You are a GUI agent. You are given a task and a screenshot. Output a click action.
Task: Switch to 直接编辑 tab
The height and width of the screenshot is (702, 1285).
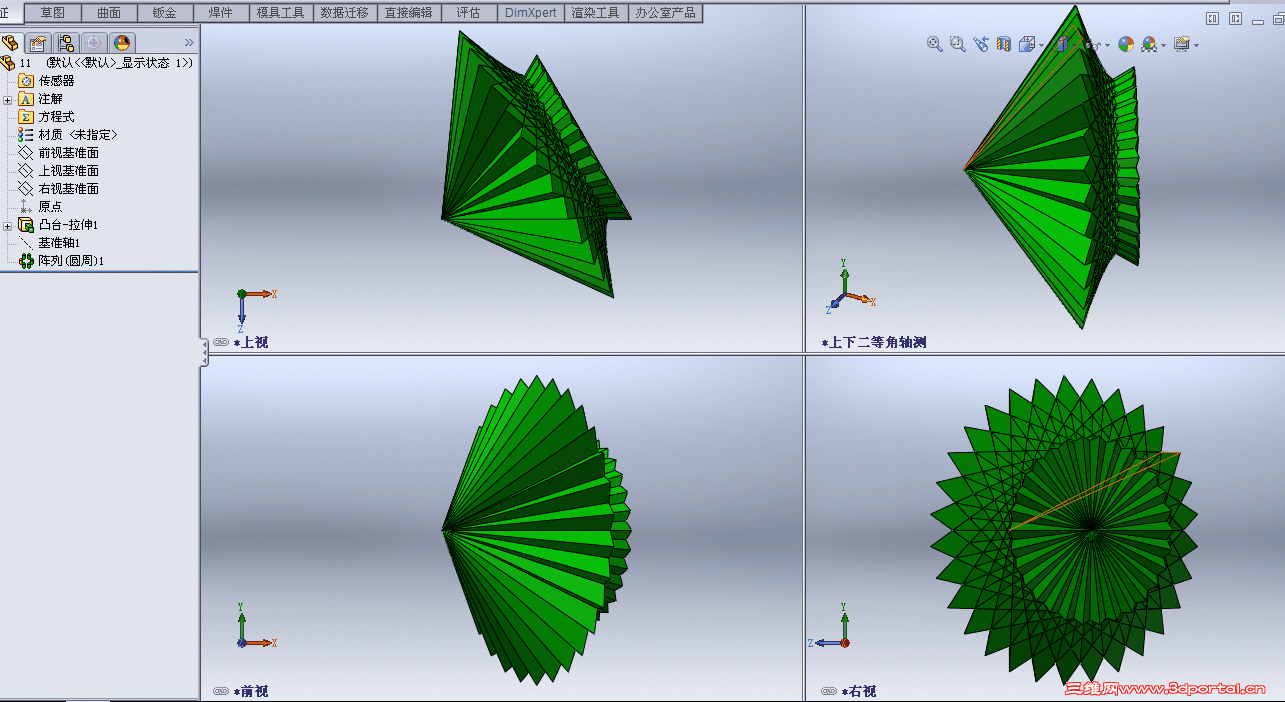(409, 13)
